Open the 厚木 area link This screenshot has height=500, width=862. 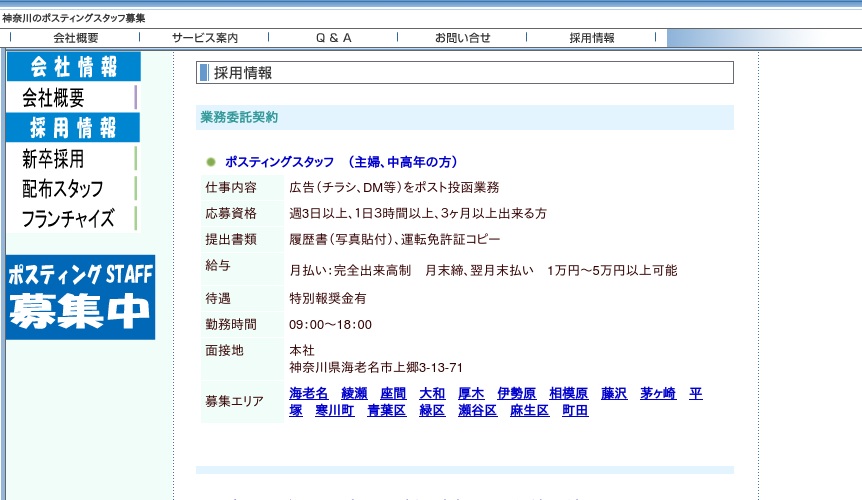[x=471, y=394]
